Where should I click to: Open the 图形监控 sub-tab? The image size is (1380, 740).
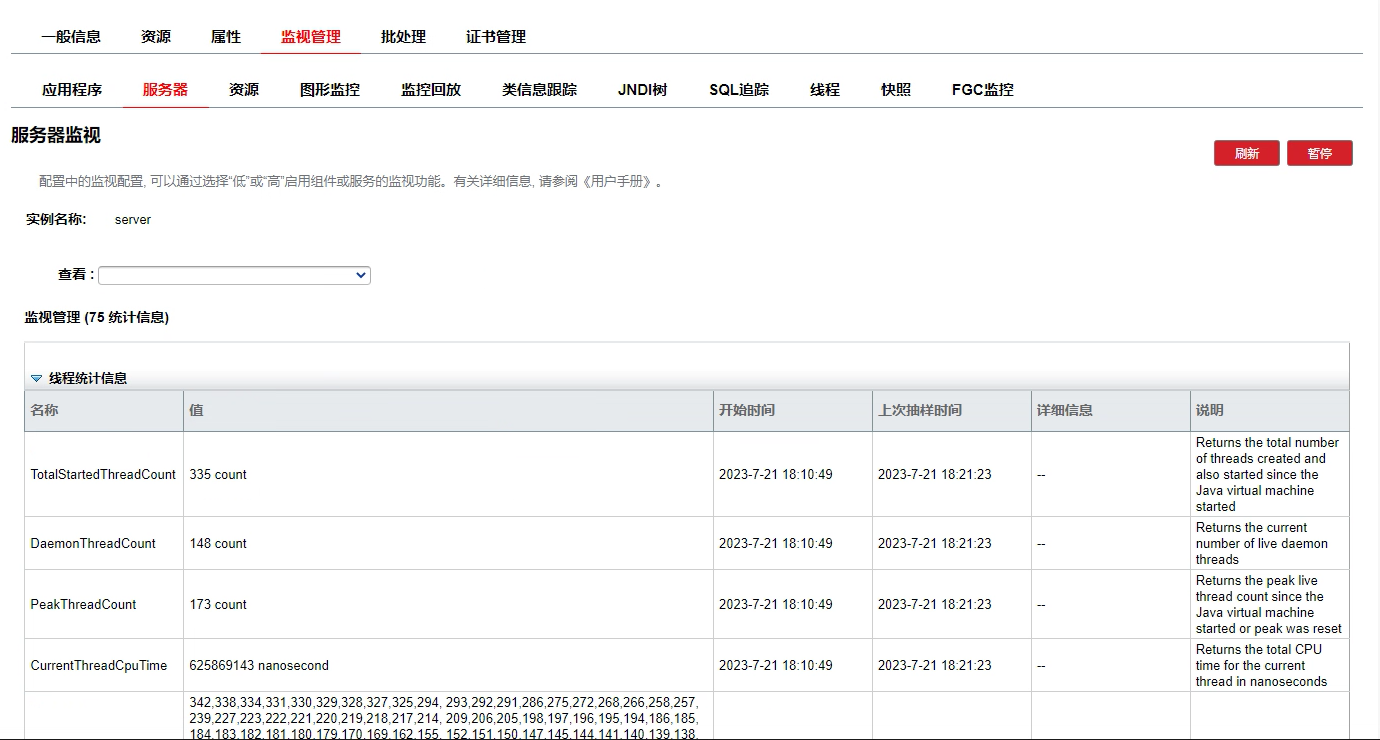coord(330,90)
